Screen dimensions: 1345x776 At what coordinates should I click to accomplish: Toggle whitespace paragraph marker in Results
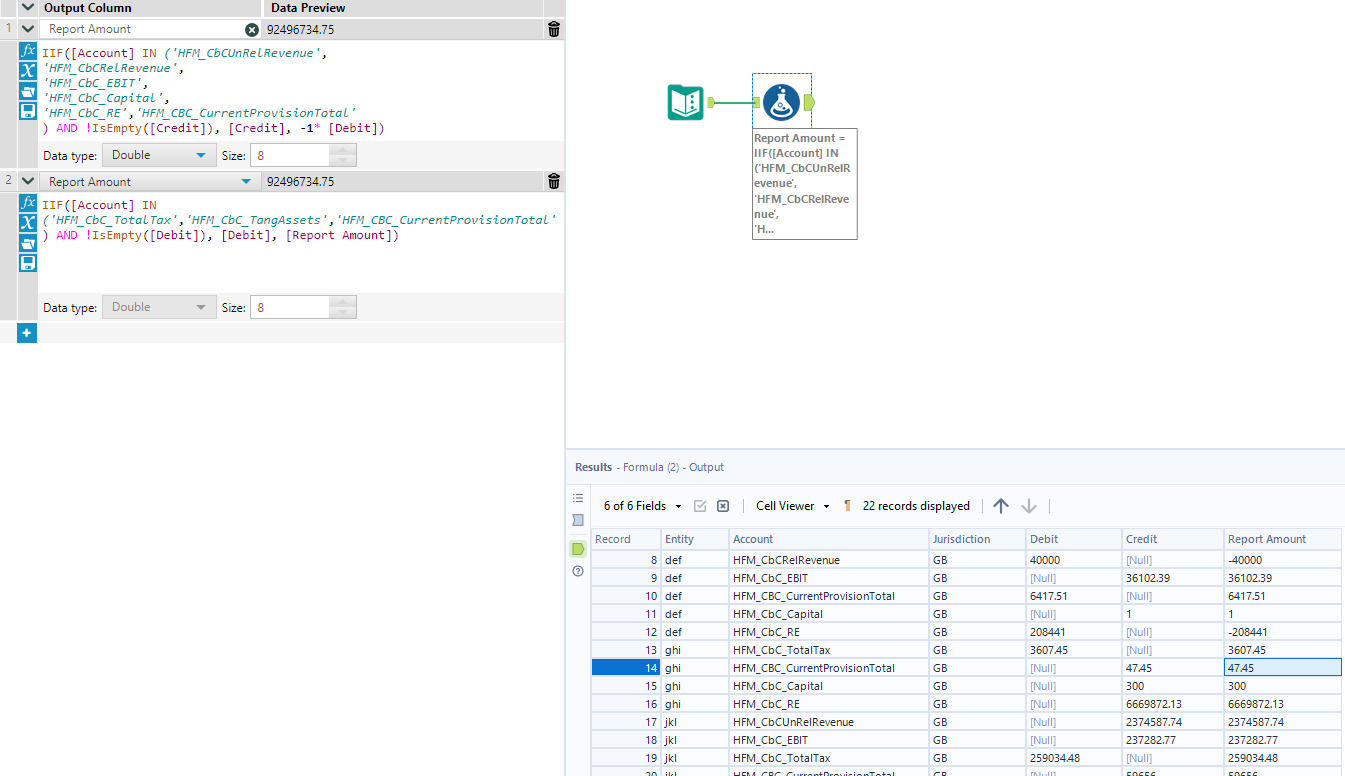pyautogui.click(x=847, y=506)
